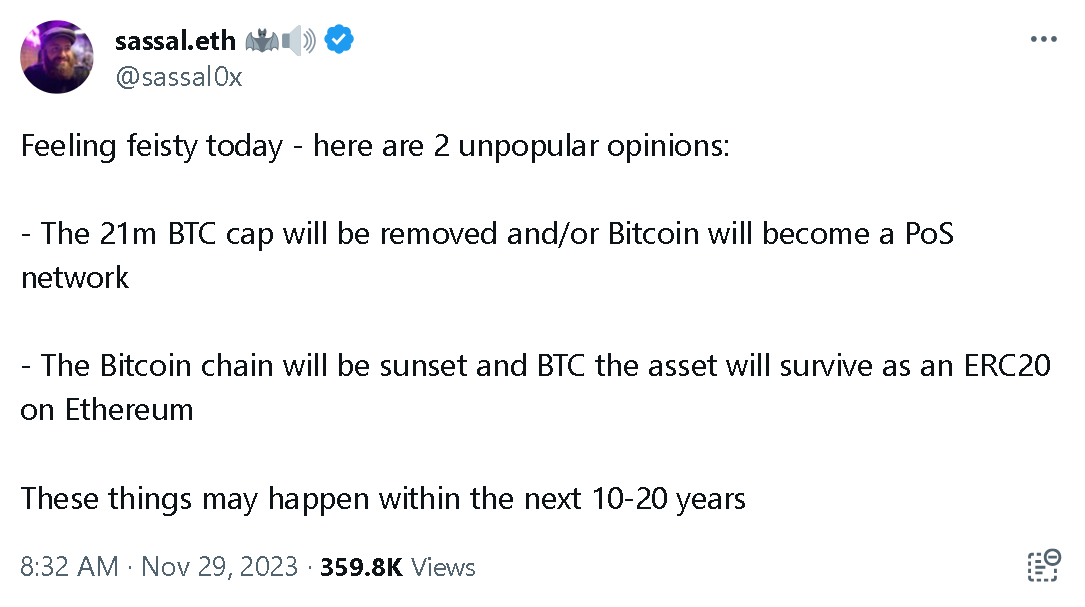
Task: Click the Views label
Action: point(443,567)
